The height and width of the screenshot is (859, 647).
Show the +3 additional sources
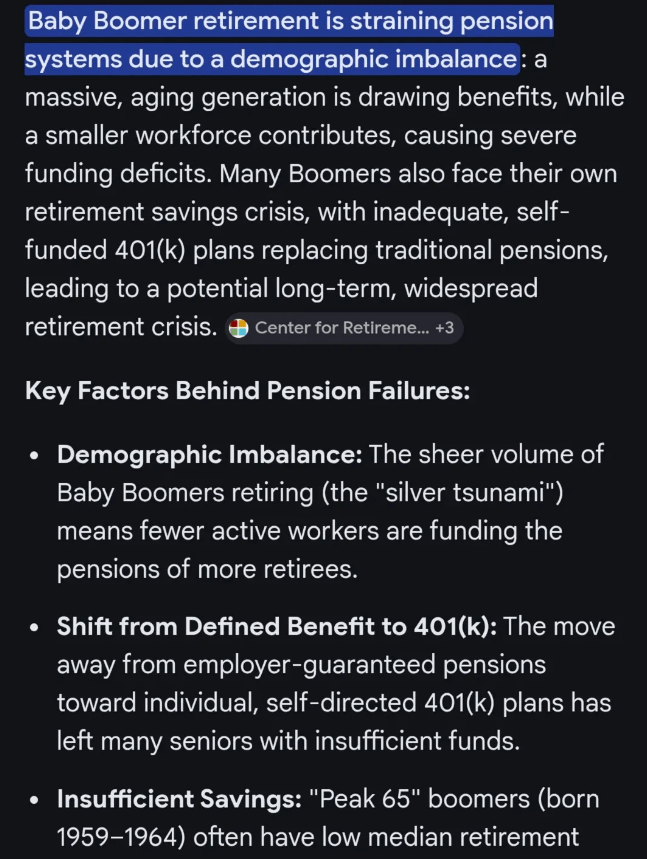(x=446, y=327)
